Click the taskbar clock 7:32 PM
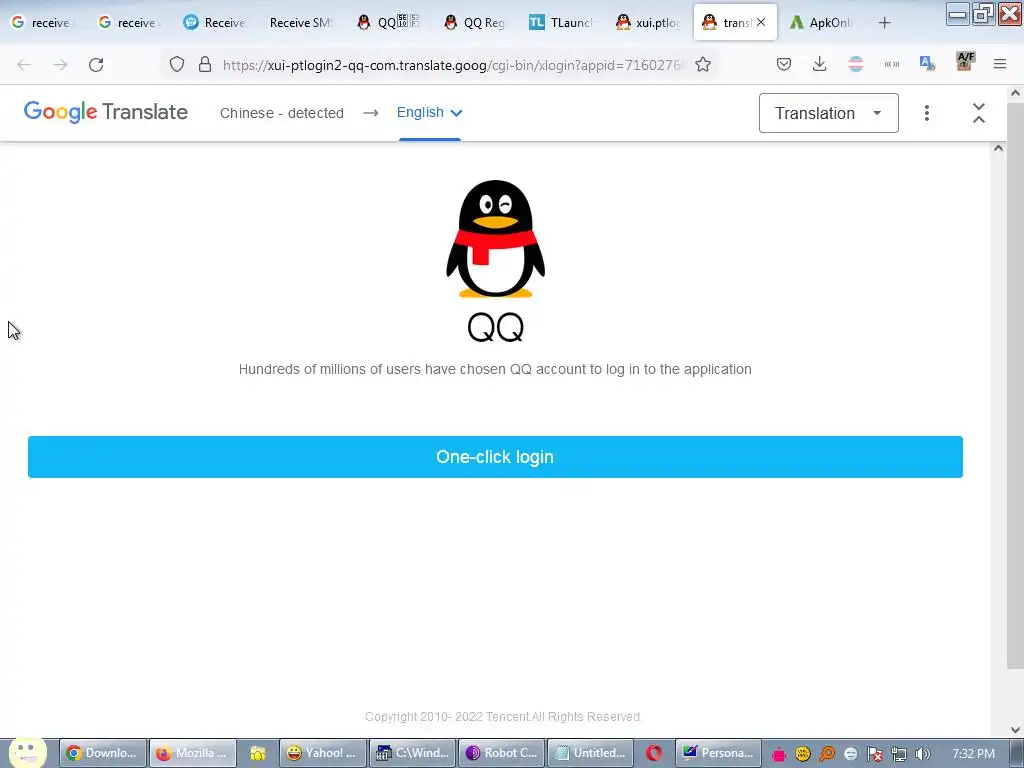 (x=973, y=754)
